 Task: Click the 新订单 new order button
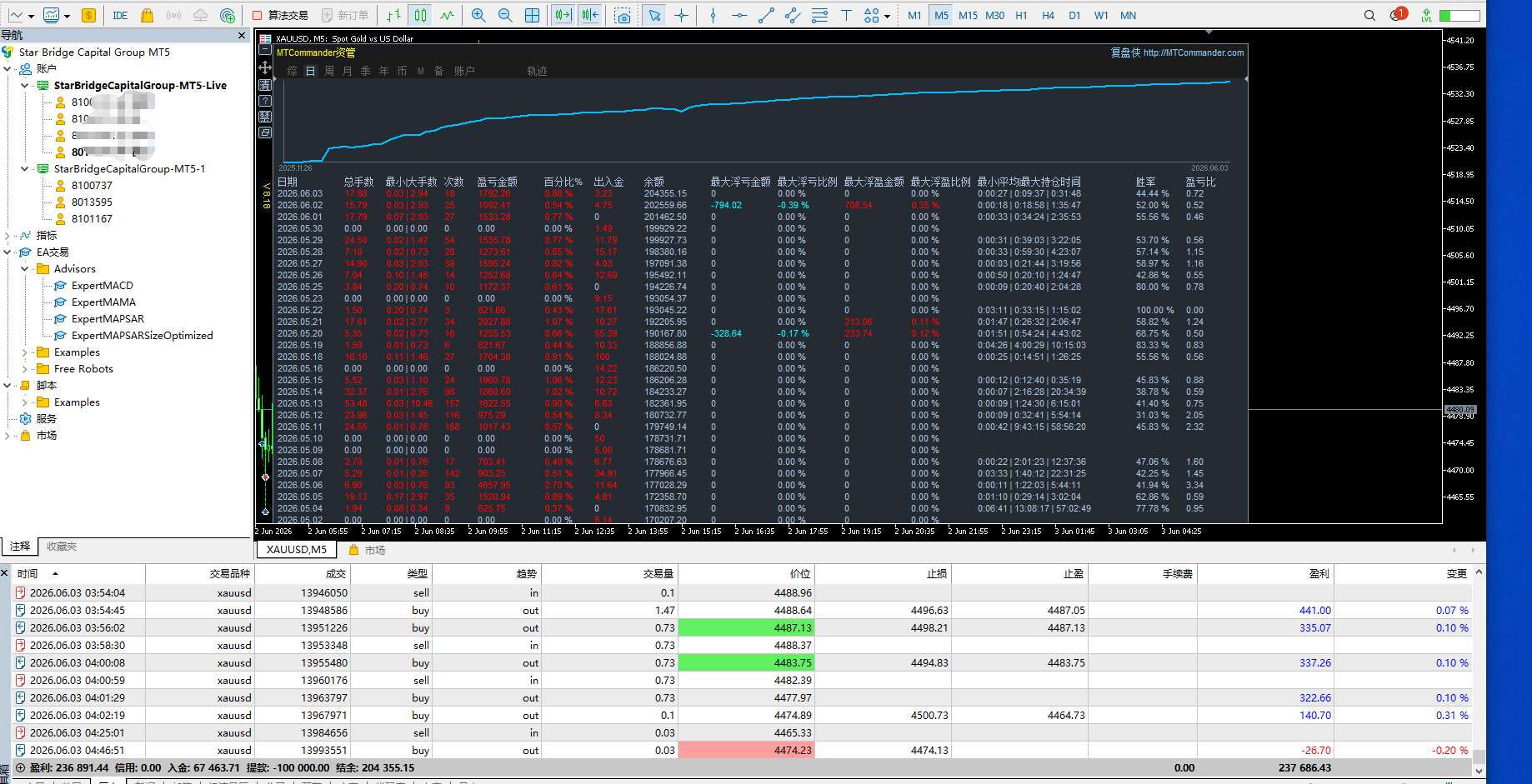(x=345, y=15)
